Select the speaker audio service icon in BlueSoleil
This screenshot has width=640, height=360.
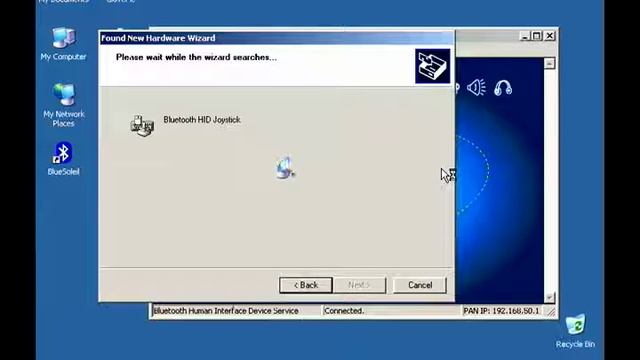(x=476, y=87)
